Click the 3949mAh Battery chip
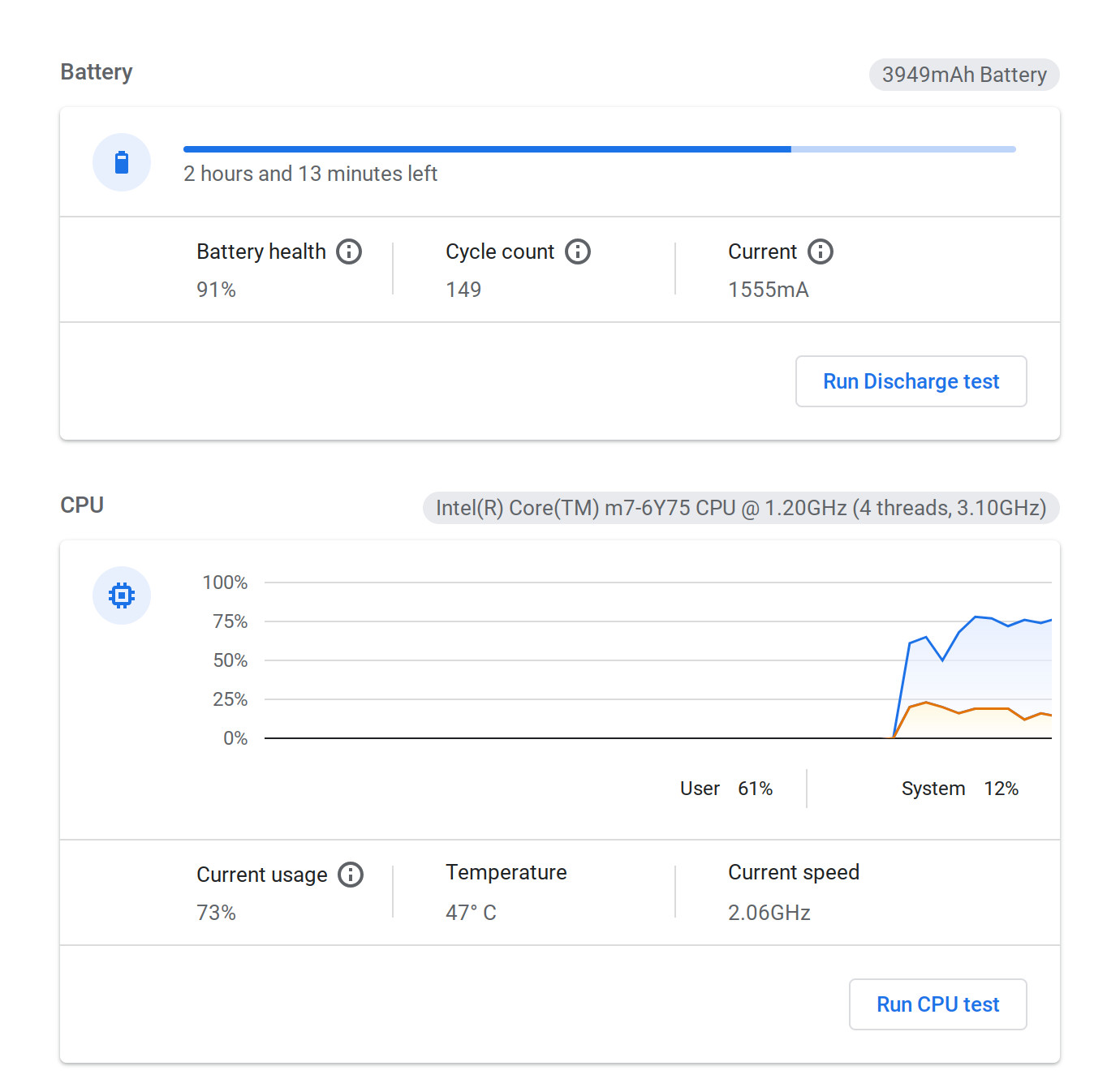The width and height of the screenshot is (1107, 1092). pyautogui.click(x=964, y=75)
